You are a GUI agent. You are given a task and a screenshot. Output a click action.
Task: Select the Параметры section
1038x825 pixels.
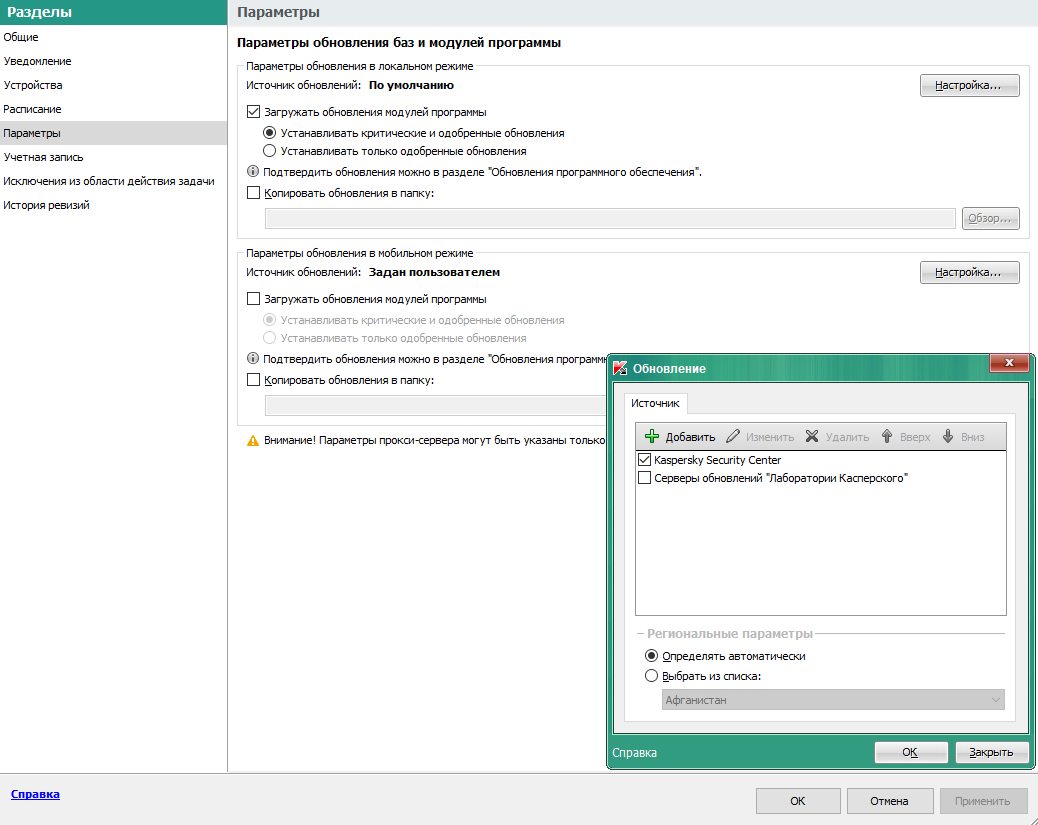113,132
